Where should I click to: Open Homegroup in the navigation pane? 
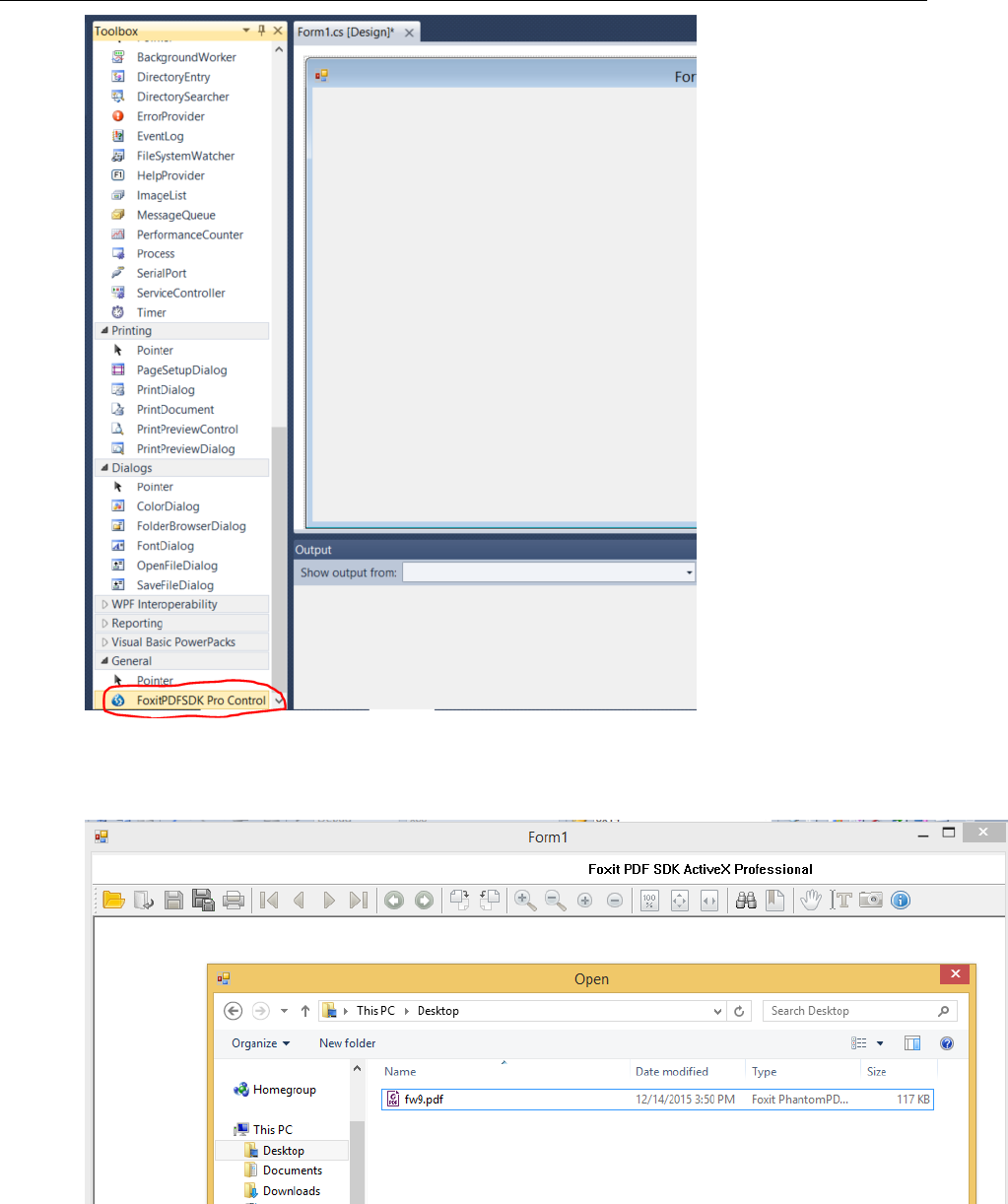(x=275, y=1091)
